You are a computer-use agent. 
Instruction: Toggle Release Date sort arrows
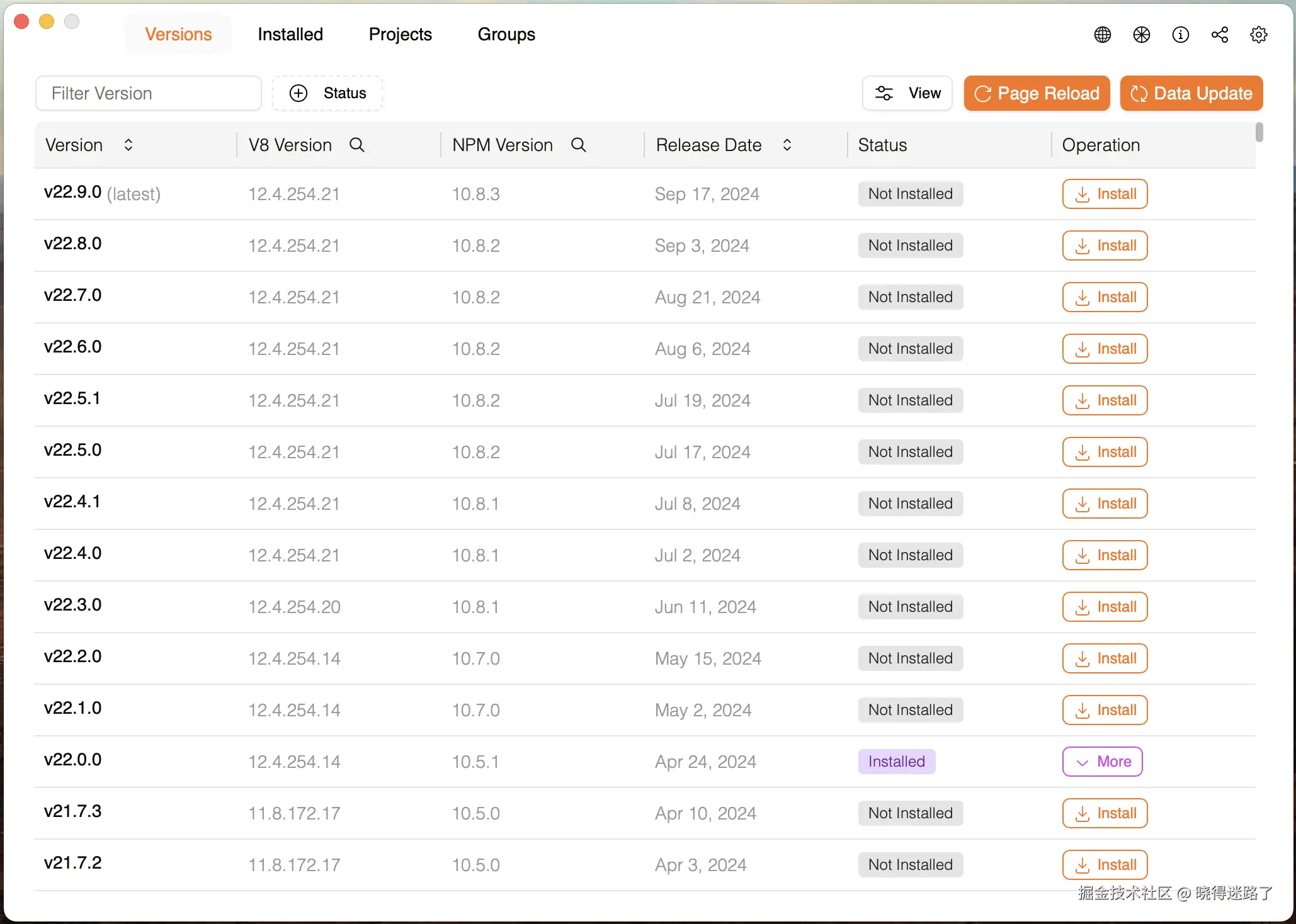[787, 145]
